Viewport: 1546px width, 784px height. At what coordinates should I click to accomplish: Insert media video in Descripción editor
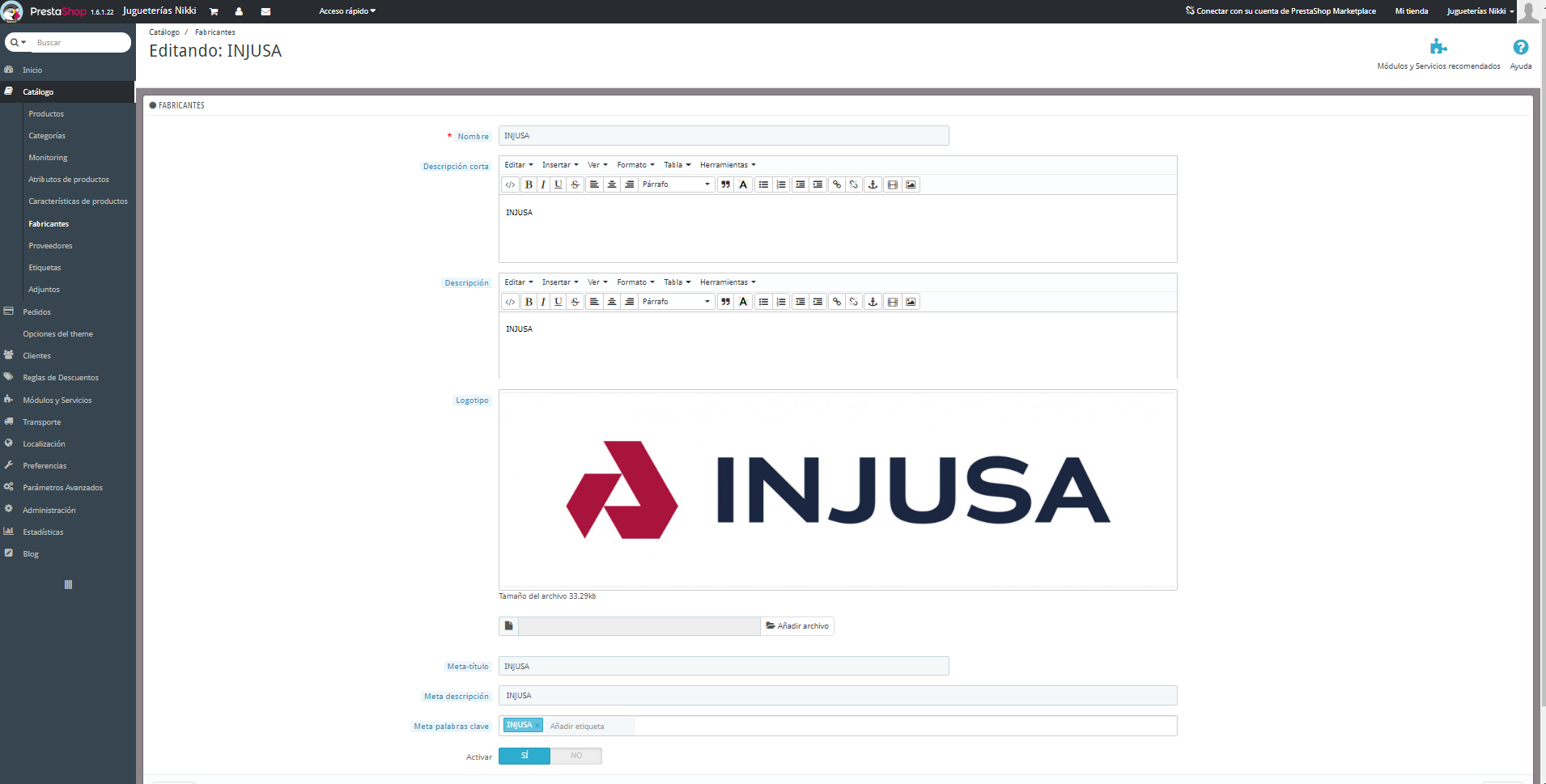pos(892,302)
